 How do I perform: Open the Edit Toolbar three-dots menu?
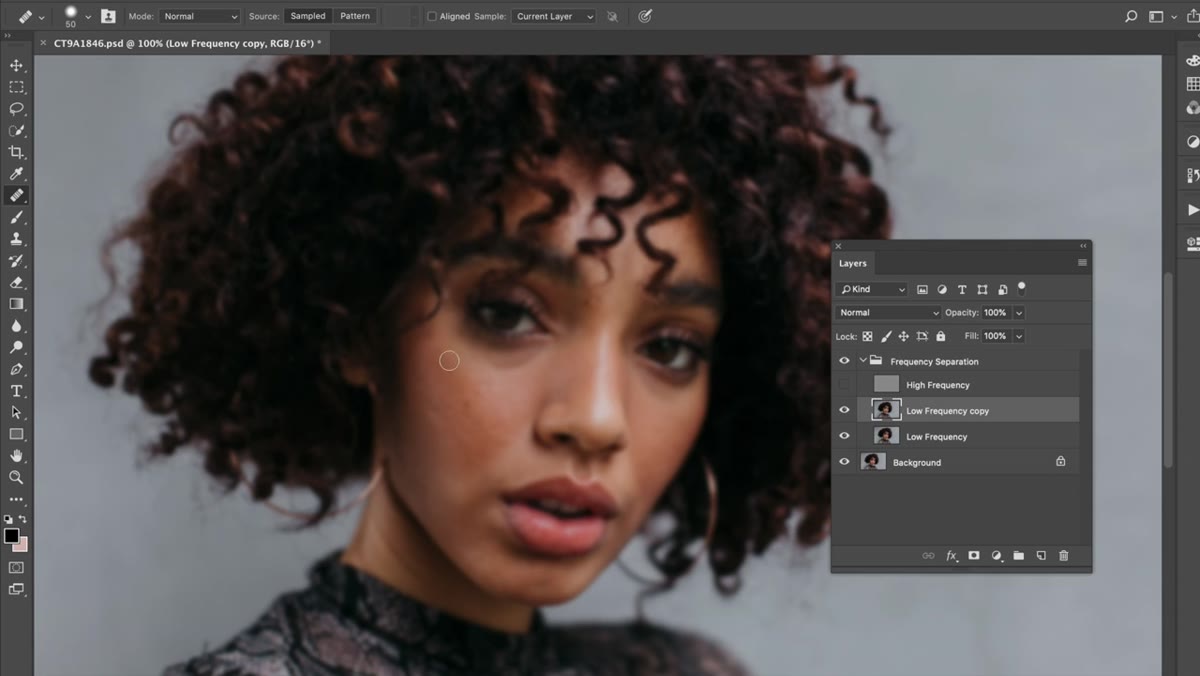(x=16, y=499)
